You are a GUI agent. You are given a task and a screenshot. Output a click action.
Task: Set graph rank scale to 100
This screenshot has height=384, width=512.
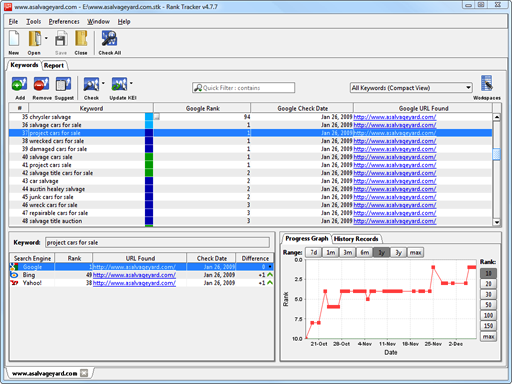click(x=488, y=315)
